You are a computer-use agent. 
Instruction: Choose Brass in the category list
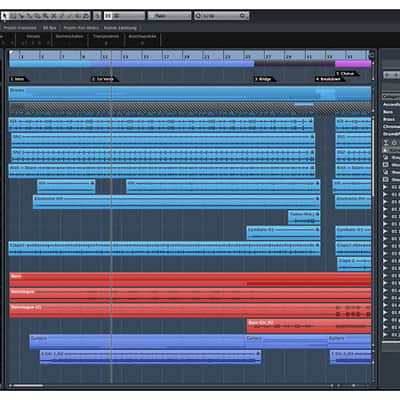tap(389, 119)
